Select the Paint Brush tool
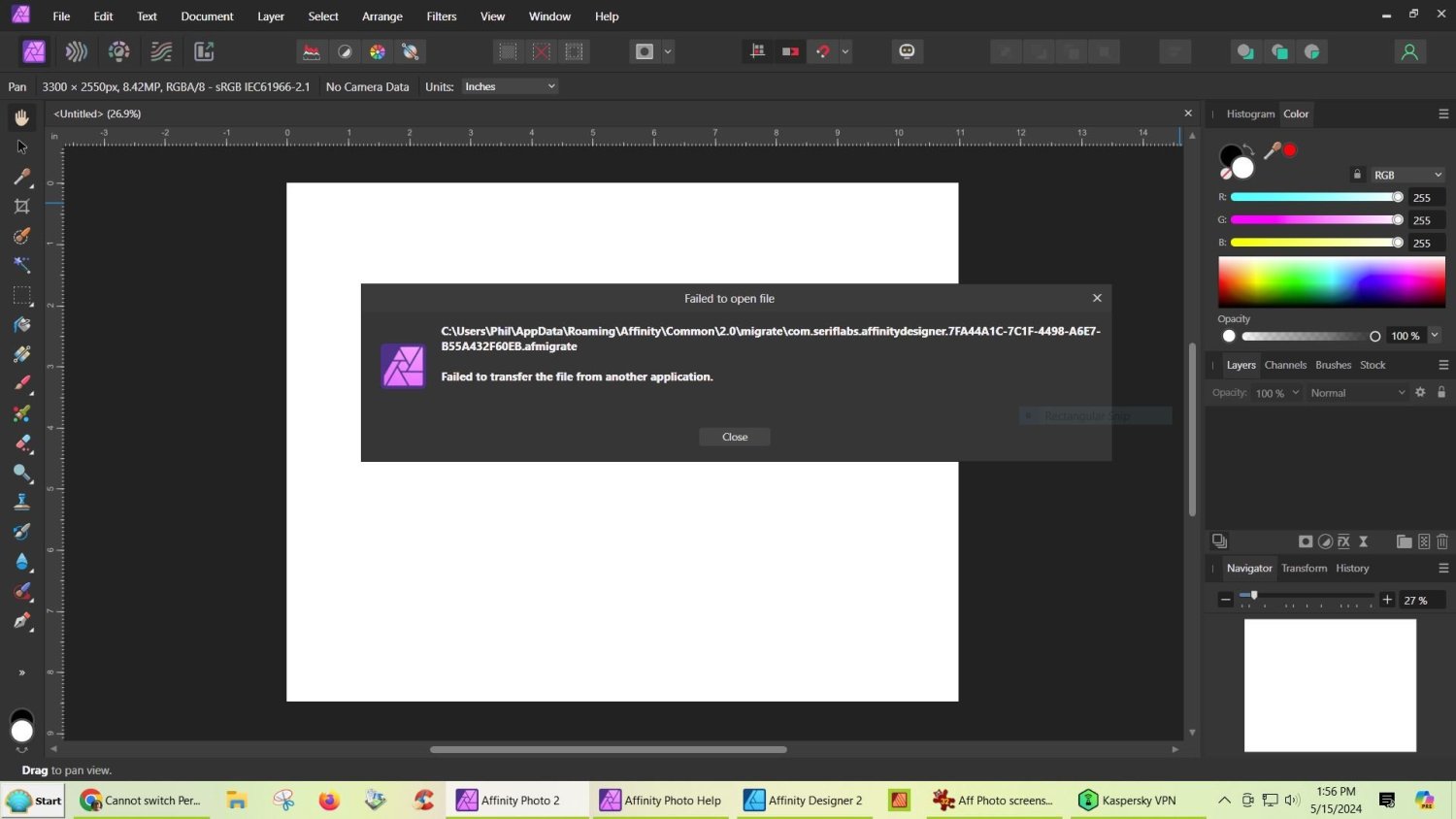This screenshot has height=819, width=1456. click(x=21, y=384)
